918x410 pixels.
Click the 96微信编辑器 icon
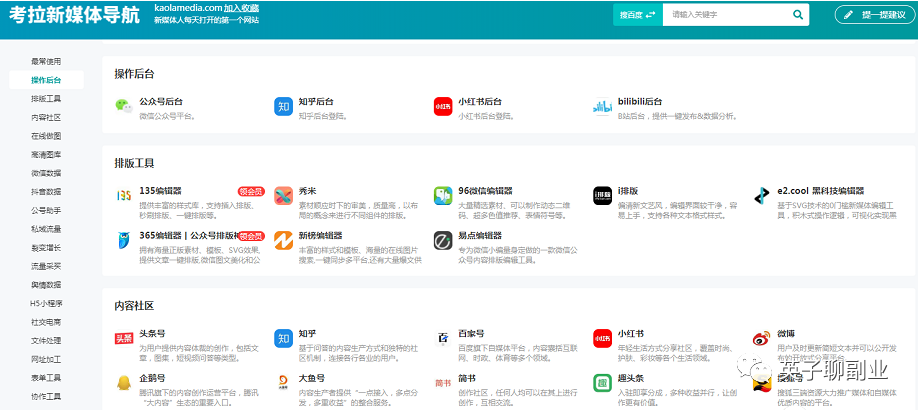[x=442, y=196]
